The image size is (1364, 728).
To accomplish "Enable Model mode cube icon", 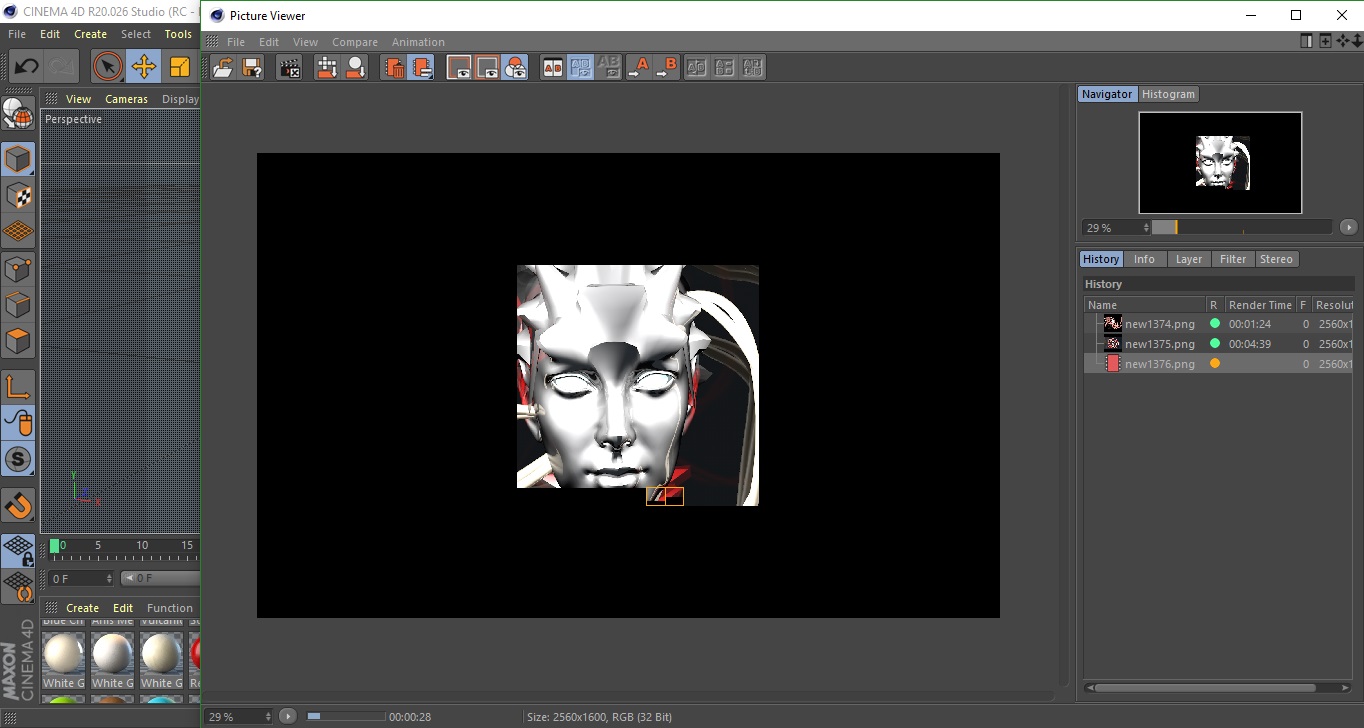I will pos(17,159).
